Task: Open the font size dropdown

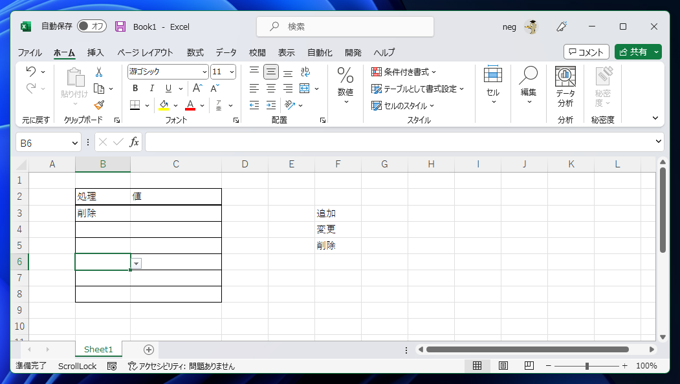Action: click(232, 72)
